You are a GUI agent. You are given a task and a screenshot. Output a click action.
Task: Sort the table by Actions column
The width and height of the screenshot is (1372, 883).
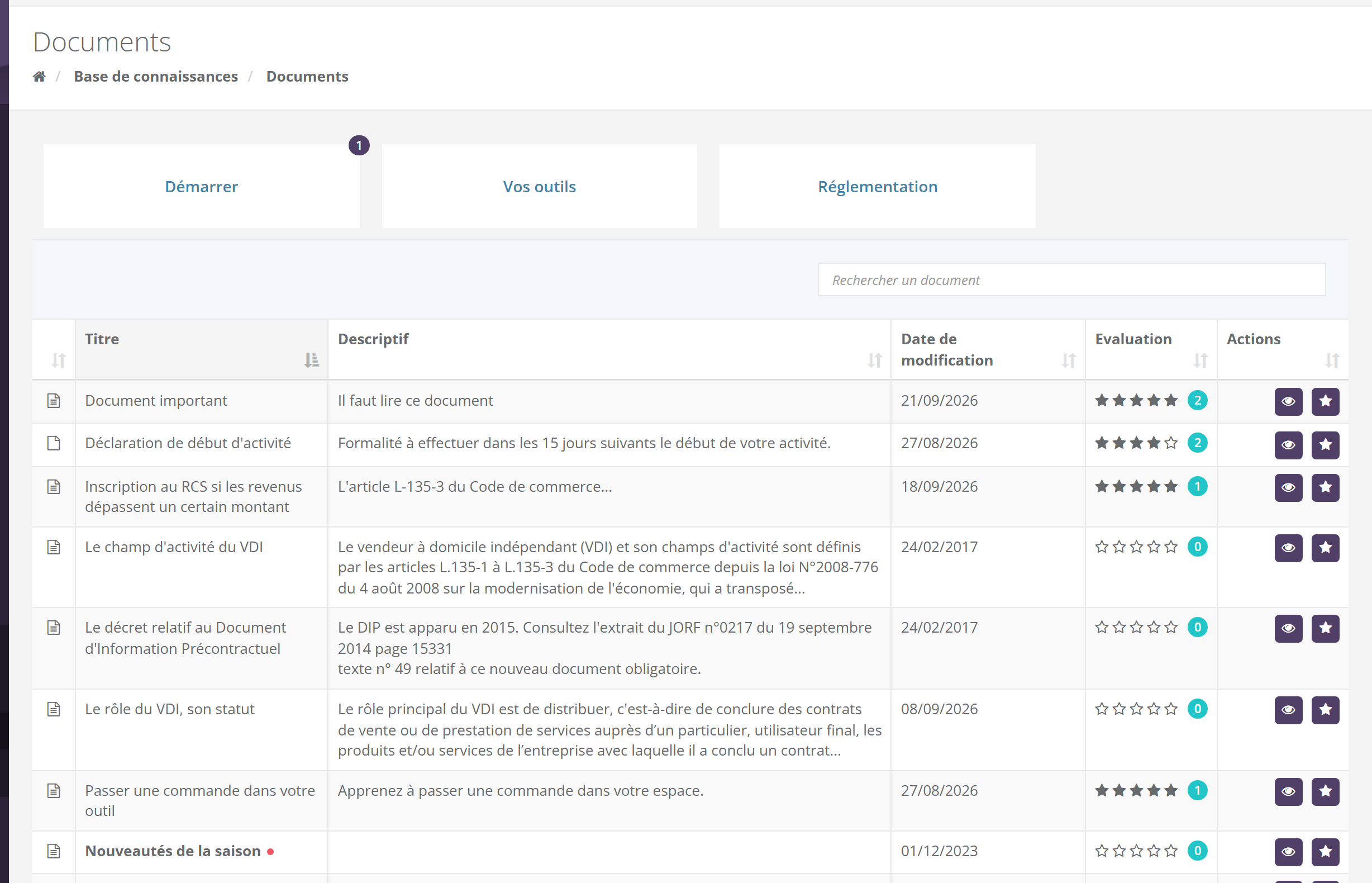click(x=1283, y=349)
